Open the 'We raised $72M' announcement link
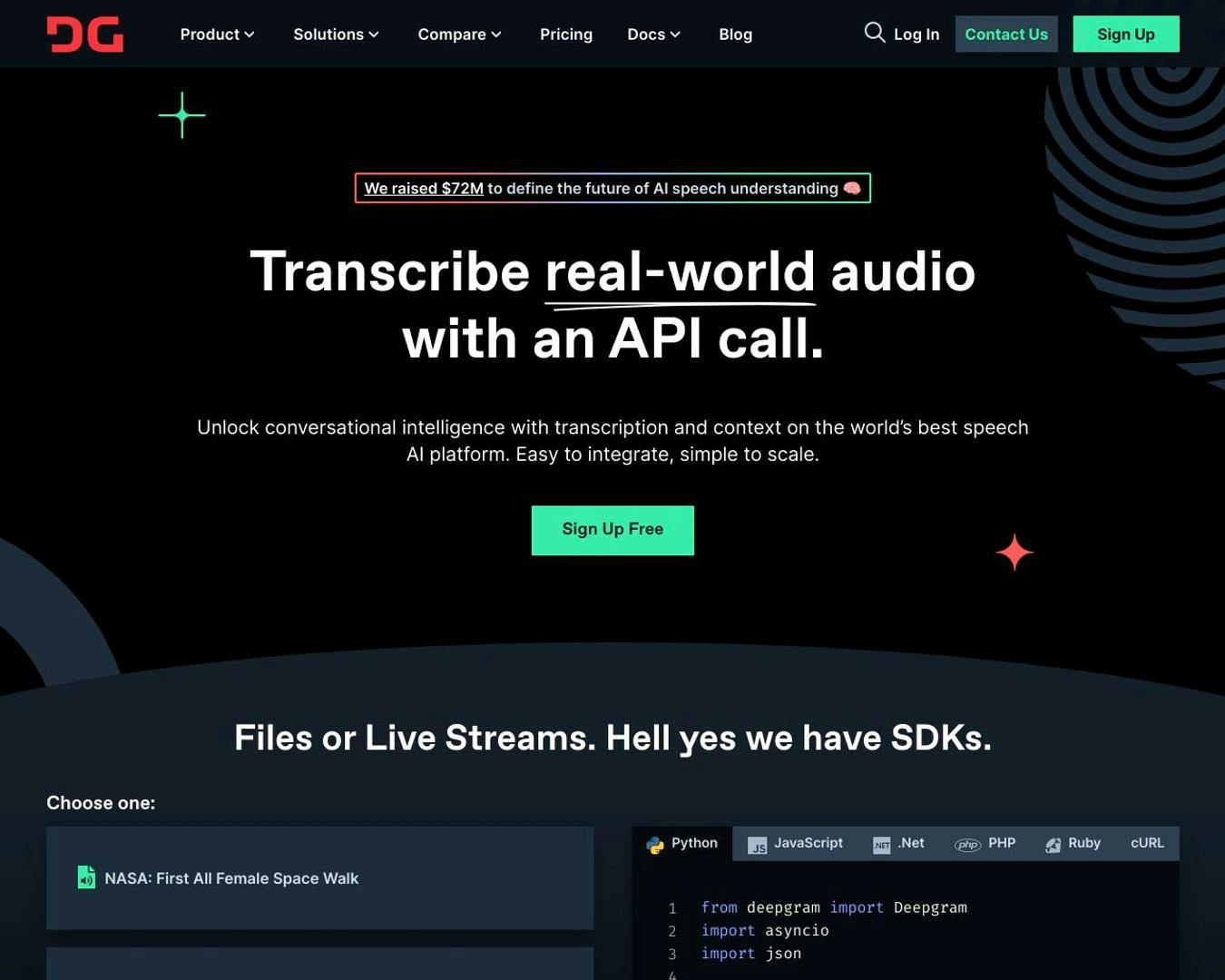Screen dimensions: 1225x980 (424, 189)
